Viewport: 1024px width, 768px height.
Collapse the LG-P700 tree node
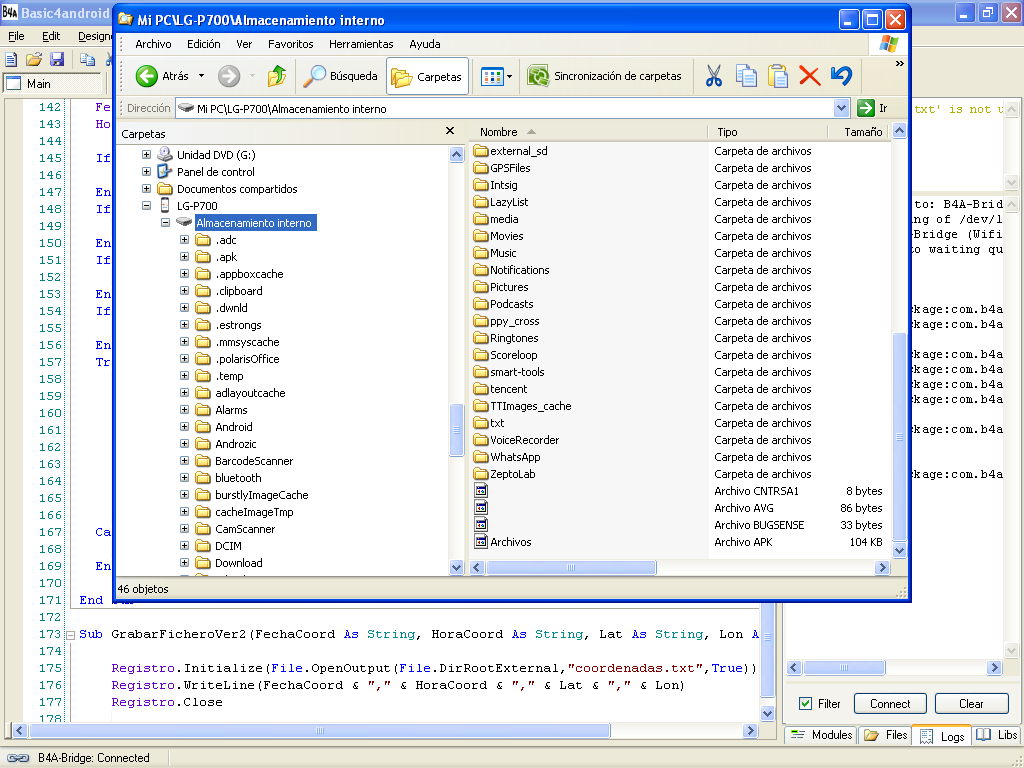[x=146, y=206]
